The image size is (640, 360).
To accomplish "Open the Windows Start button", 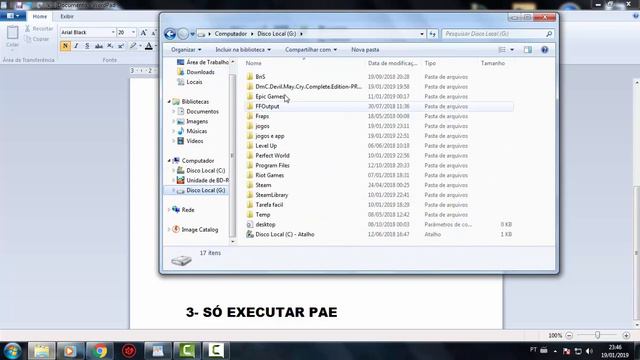I will click(13, 351).
